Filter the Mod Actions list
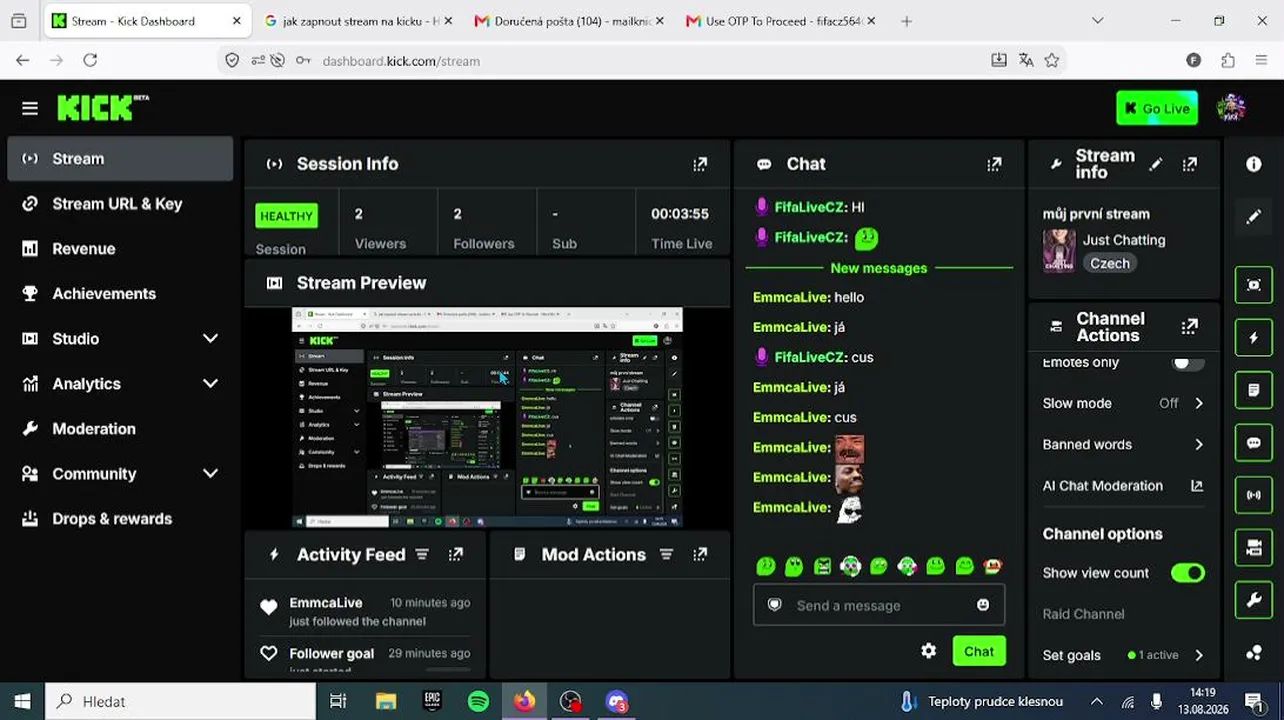 pyautogui.click(x=666, y=554)
